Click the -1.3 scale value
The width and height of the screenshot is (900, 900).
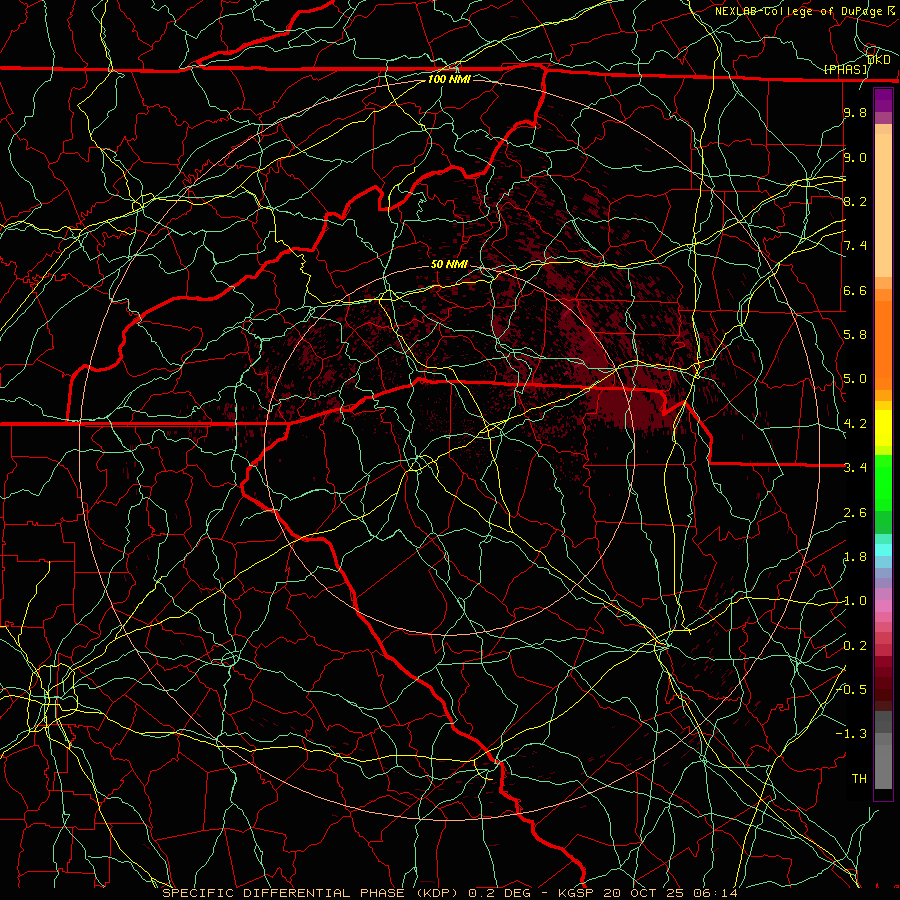851,734
